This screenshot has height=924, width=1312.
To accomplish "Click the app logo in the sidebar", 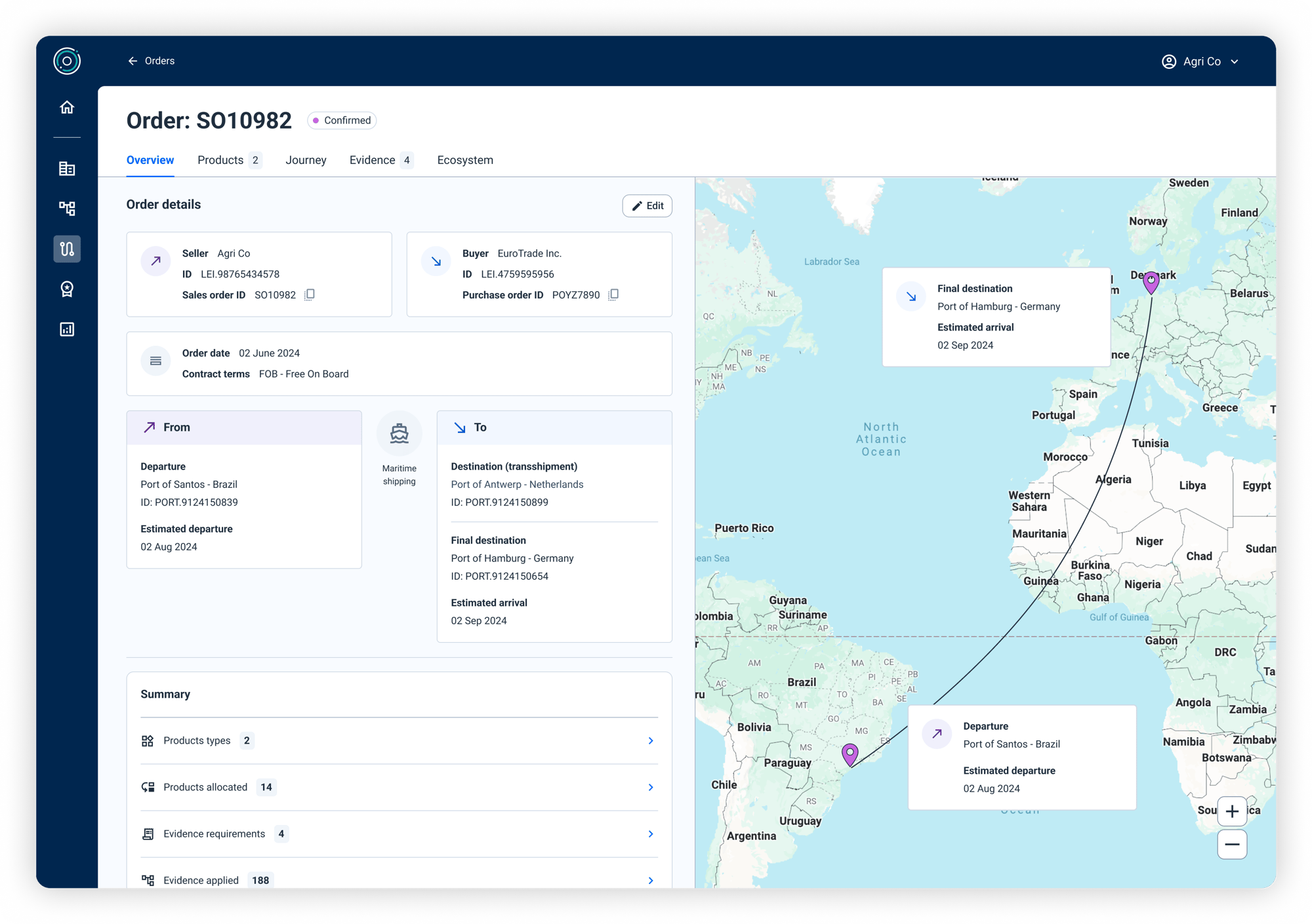I will [67, 61].
